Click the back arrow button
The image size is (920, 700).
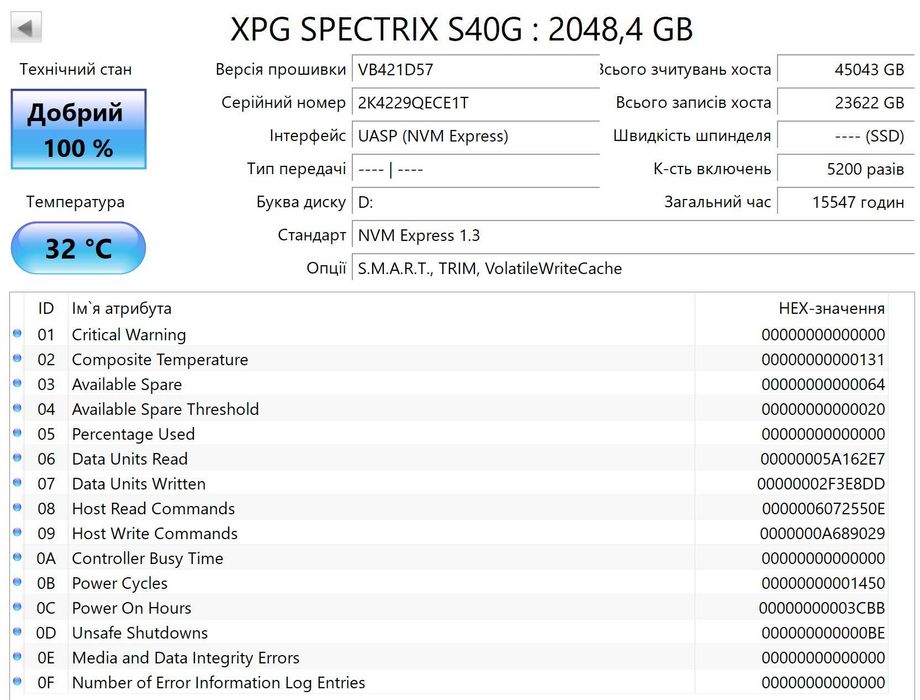26,27
